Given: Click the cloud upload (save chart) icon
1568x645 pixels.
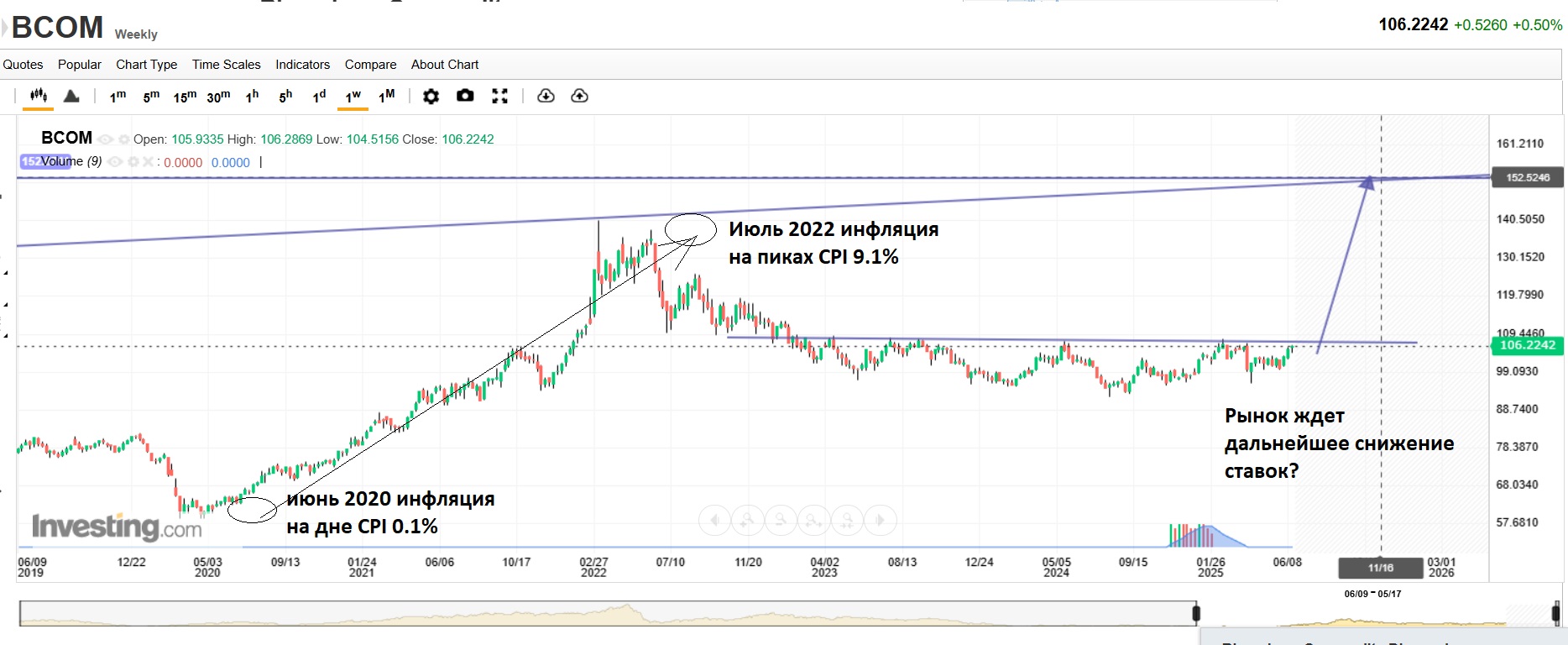Looking at the screenshot, I should (x=579, y=96).
